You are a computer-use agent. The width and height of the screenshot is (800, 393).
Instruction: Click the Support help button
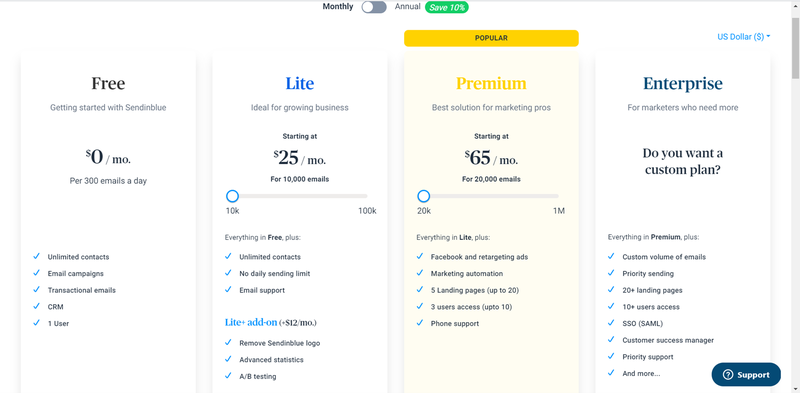(746, 375)
